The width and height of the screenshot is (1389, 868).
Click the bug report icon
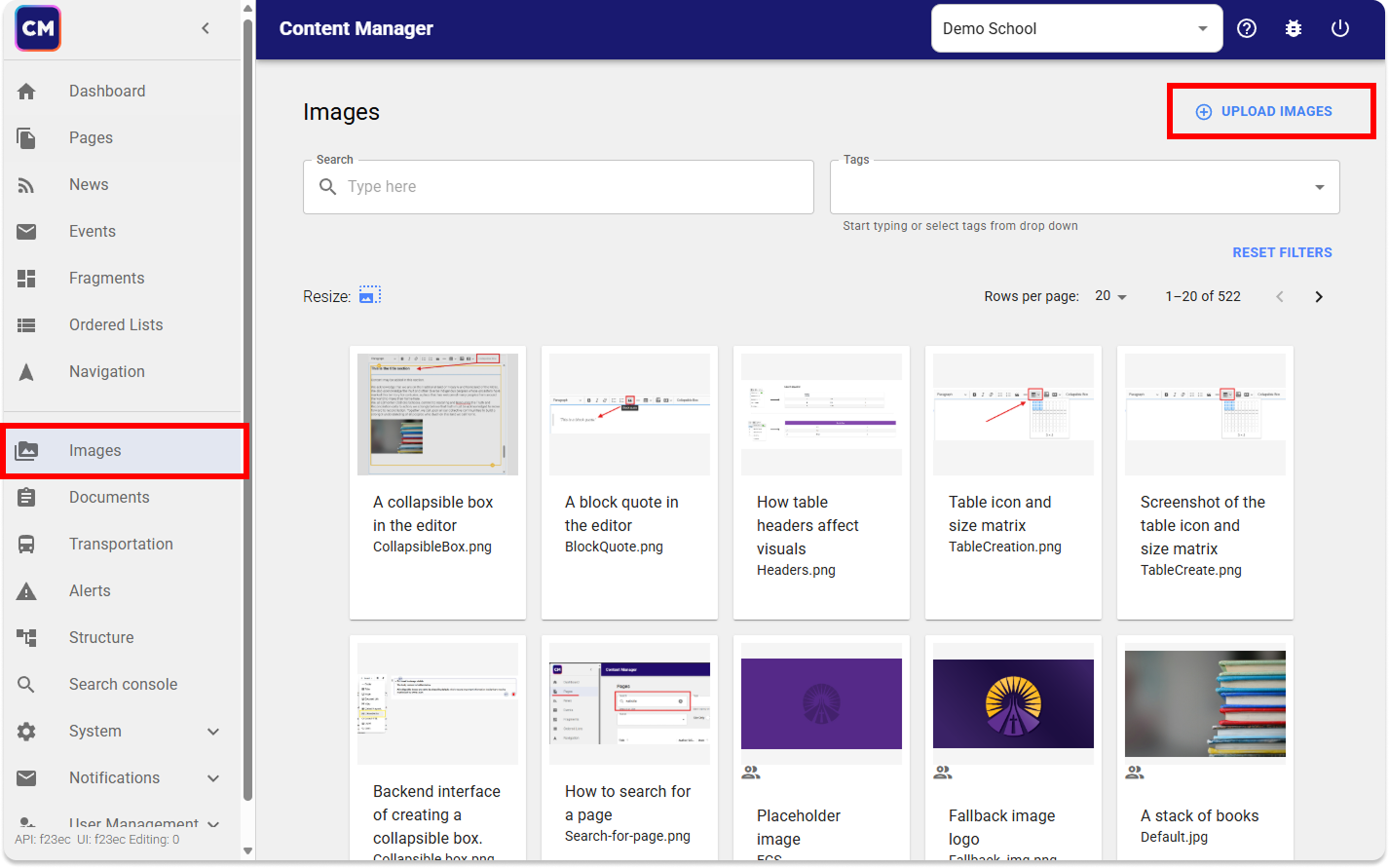pyautogui.click(x=1294, y=28)
